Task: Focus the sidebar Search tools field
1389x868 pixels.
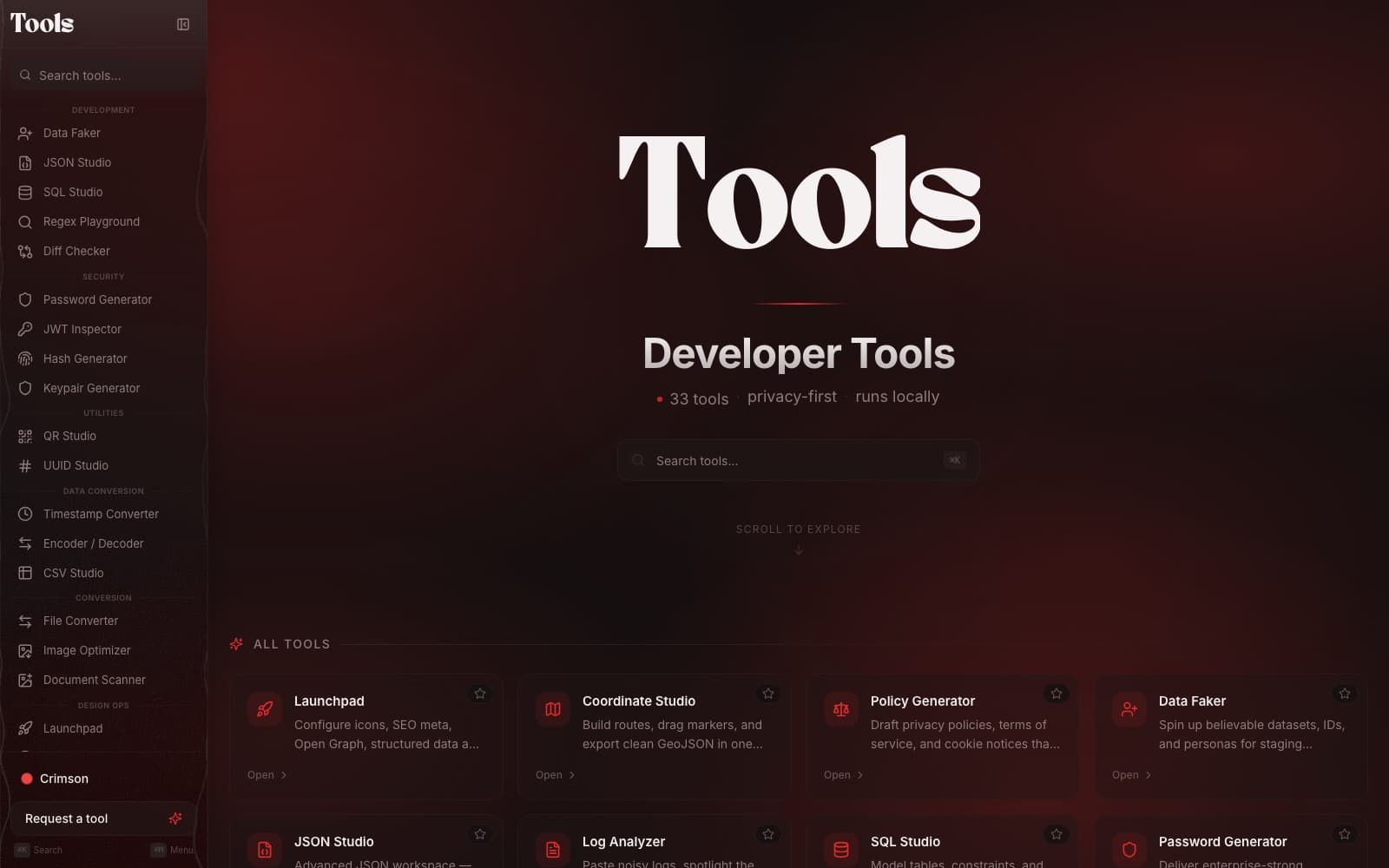Action: coord(103,76)
